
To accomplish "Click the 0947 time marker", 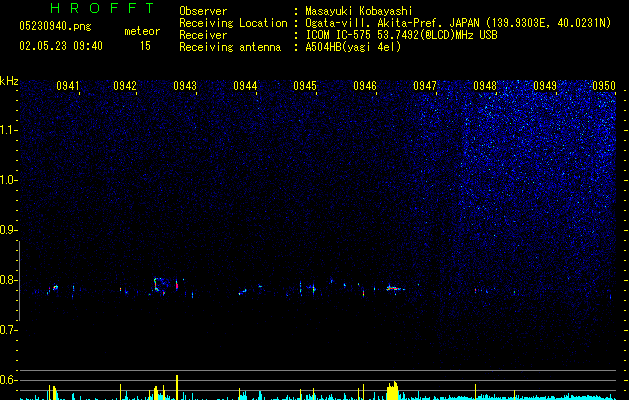I will (x=425, y=86).
